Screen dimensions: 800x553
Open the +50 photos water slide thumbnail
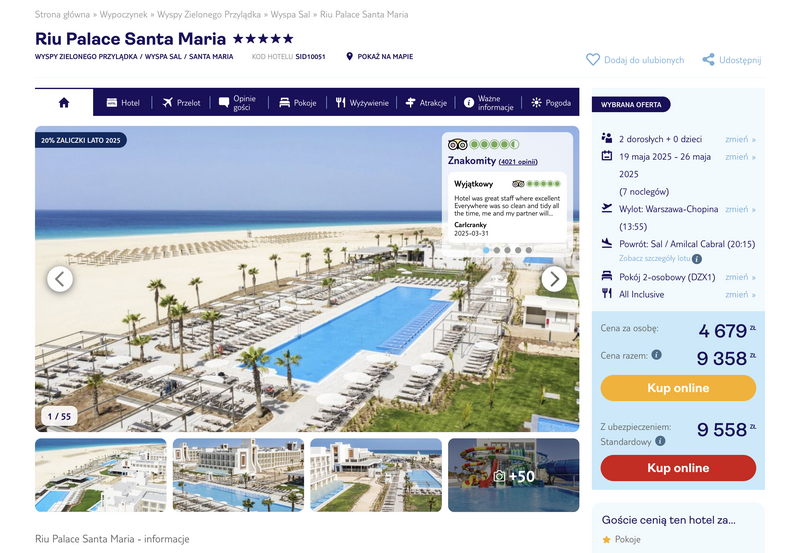[514, 475]
